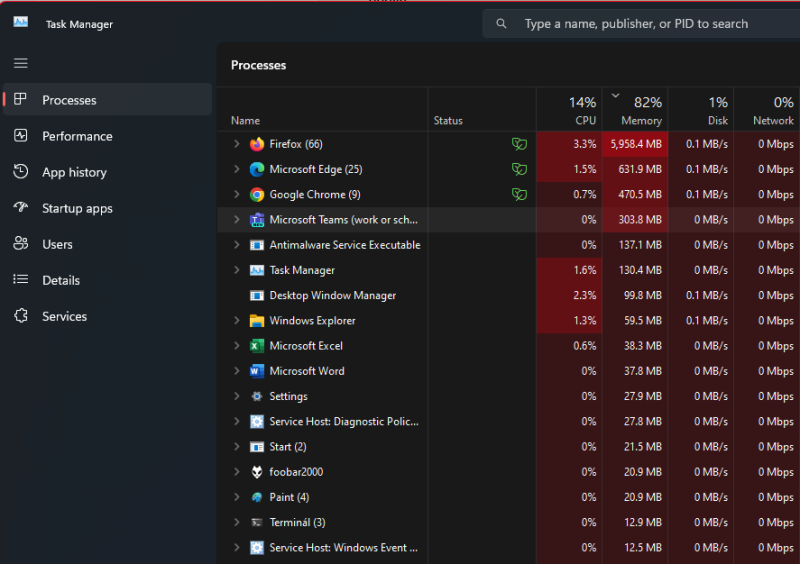
Task: Open the Details page
Action: (x=108, y=280)
